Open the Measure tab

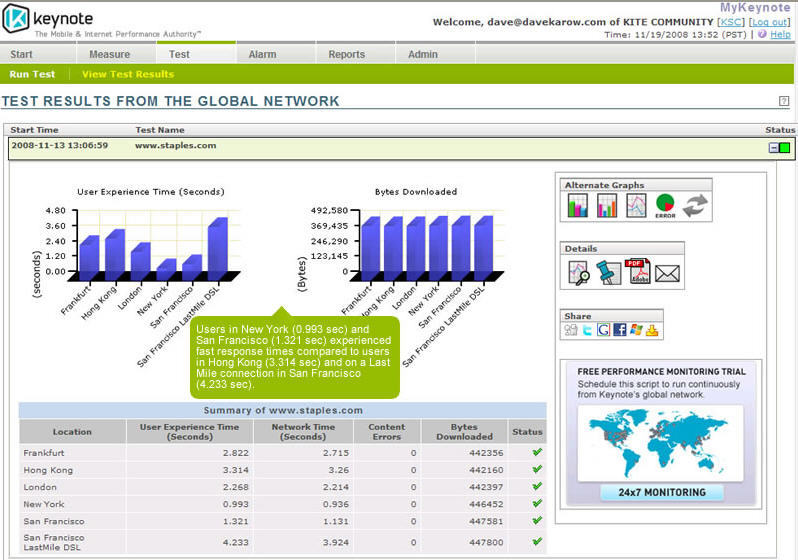[x=116, y=54]
